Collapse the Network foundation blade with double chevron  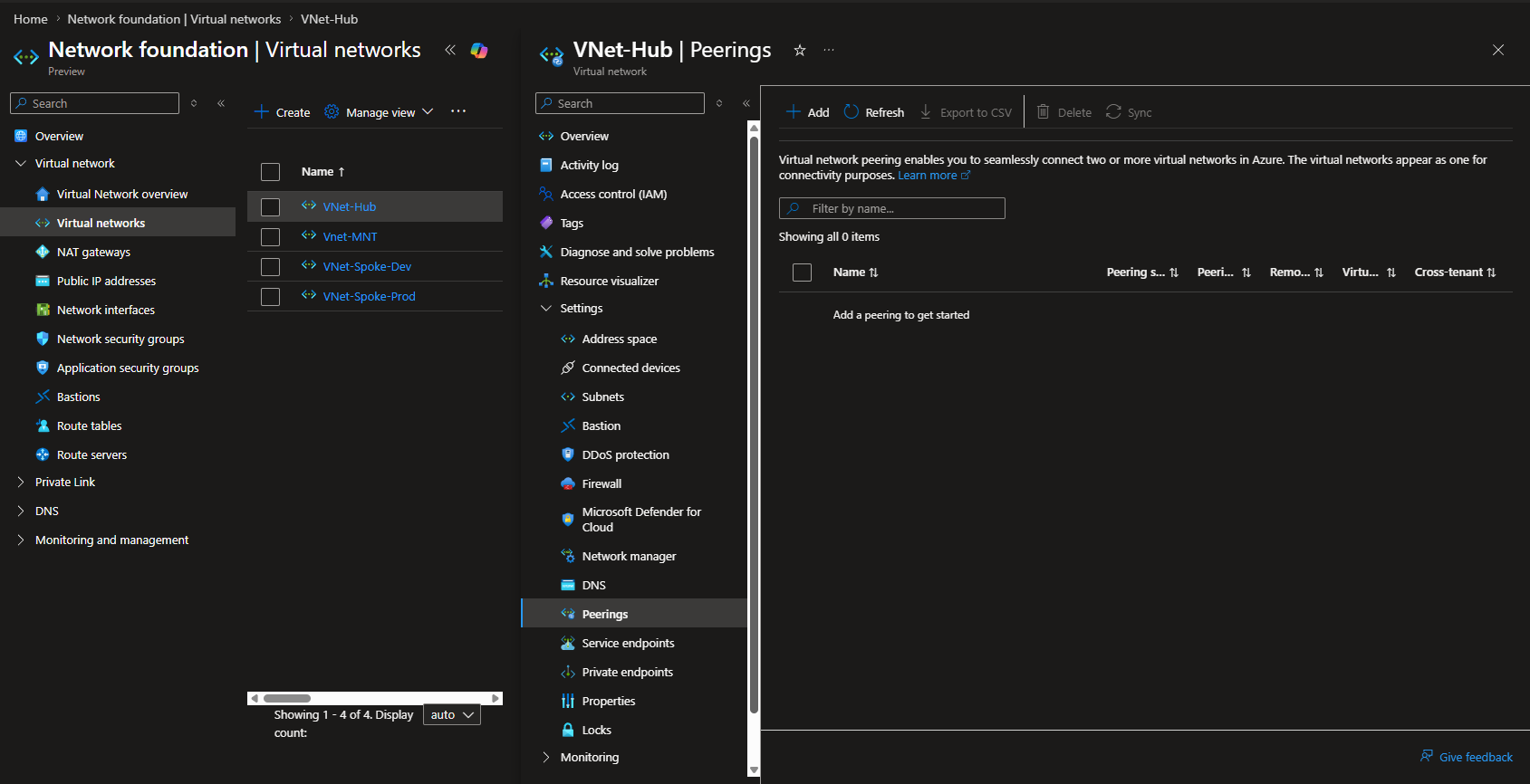pos(450,51)
